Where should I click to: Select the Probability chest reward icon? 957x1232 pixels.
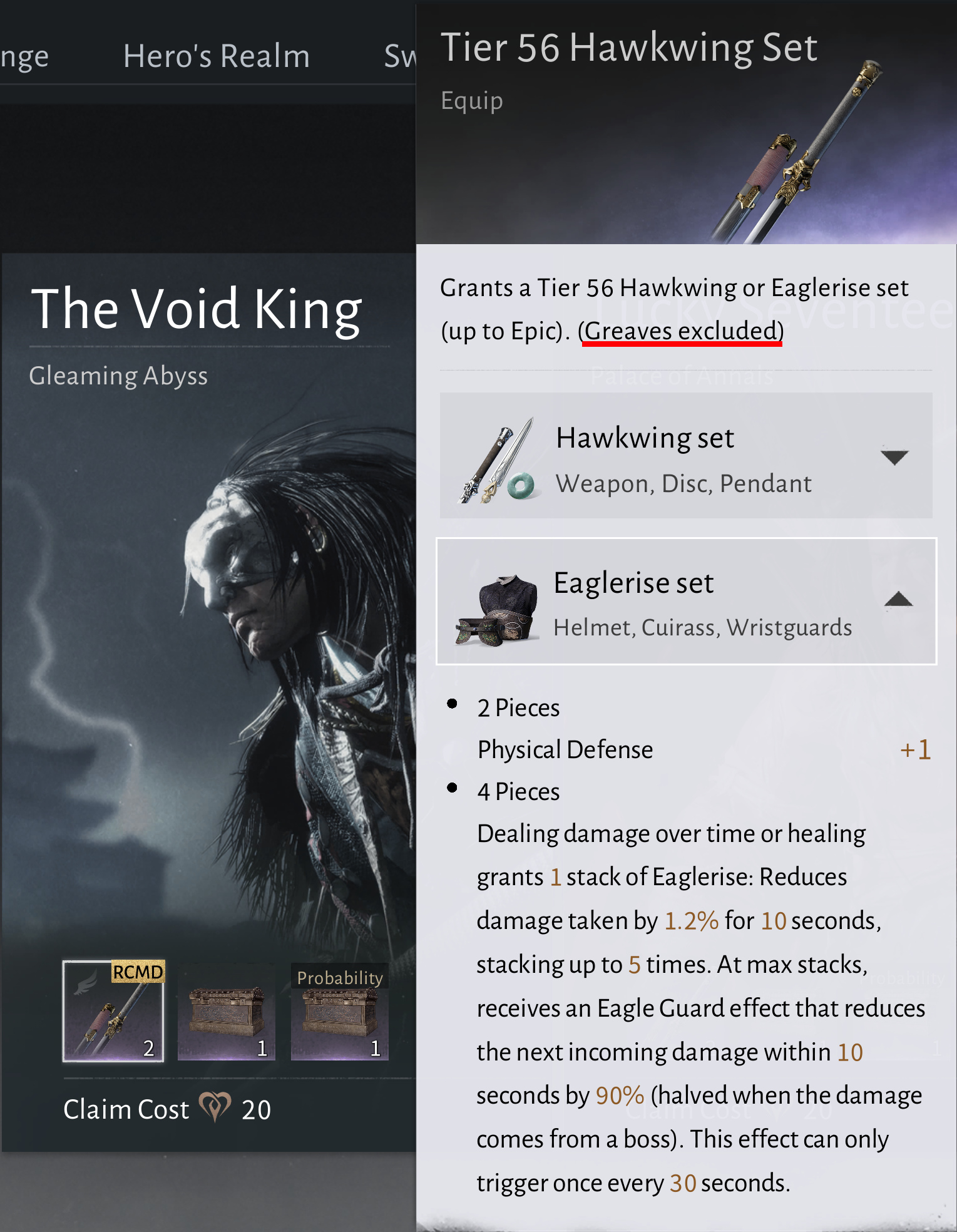click(x=340, y=1012)
